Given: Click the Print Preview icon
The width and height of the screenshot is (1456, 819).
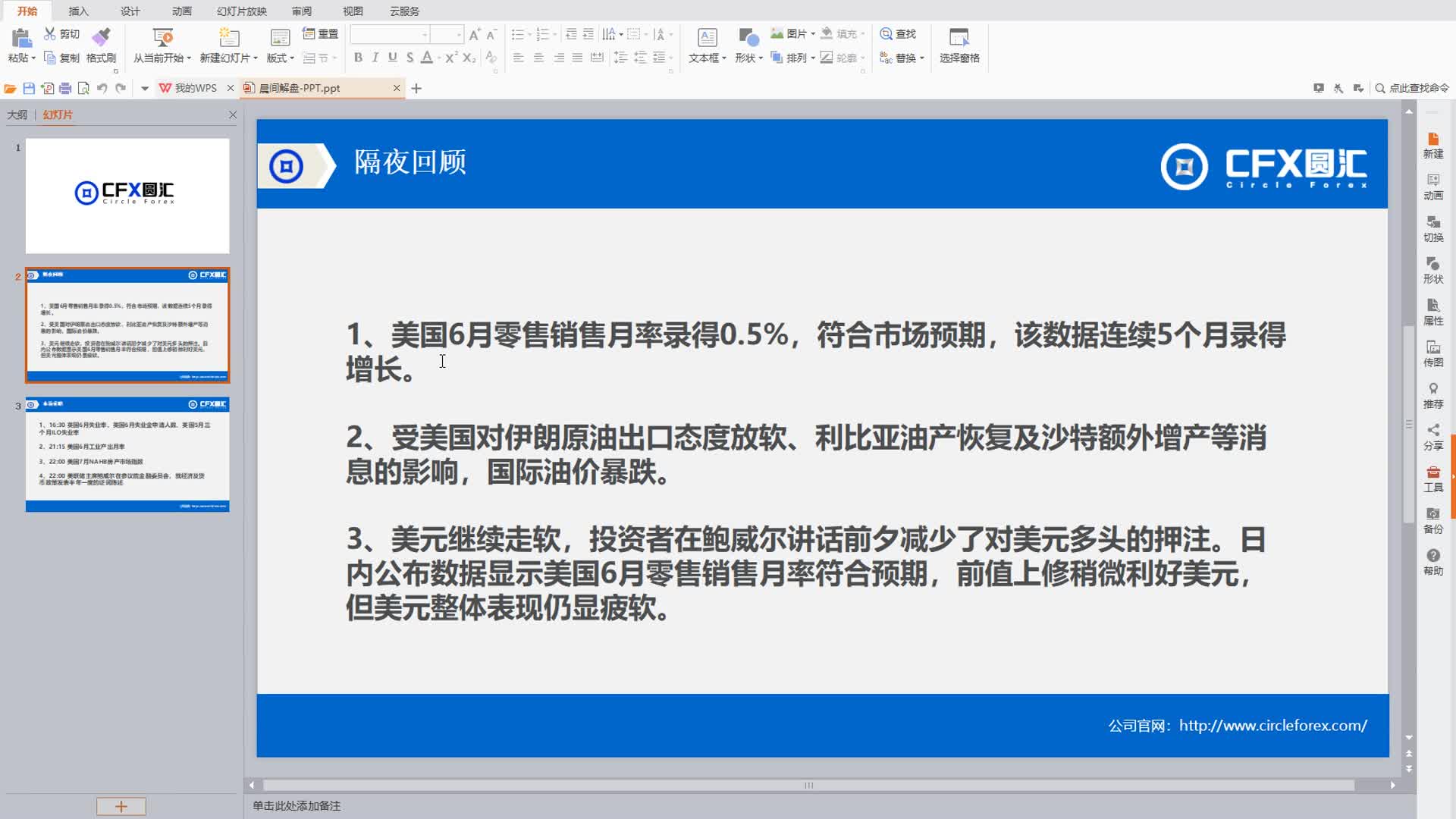Looking at the screenshot, I should click(83, 89).
